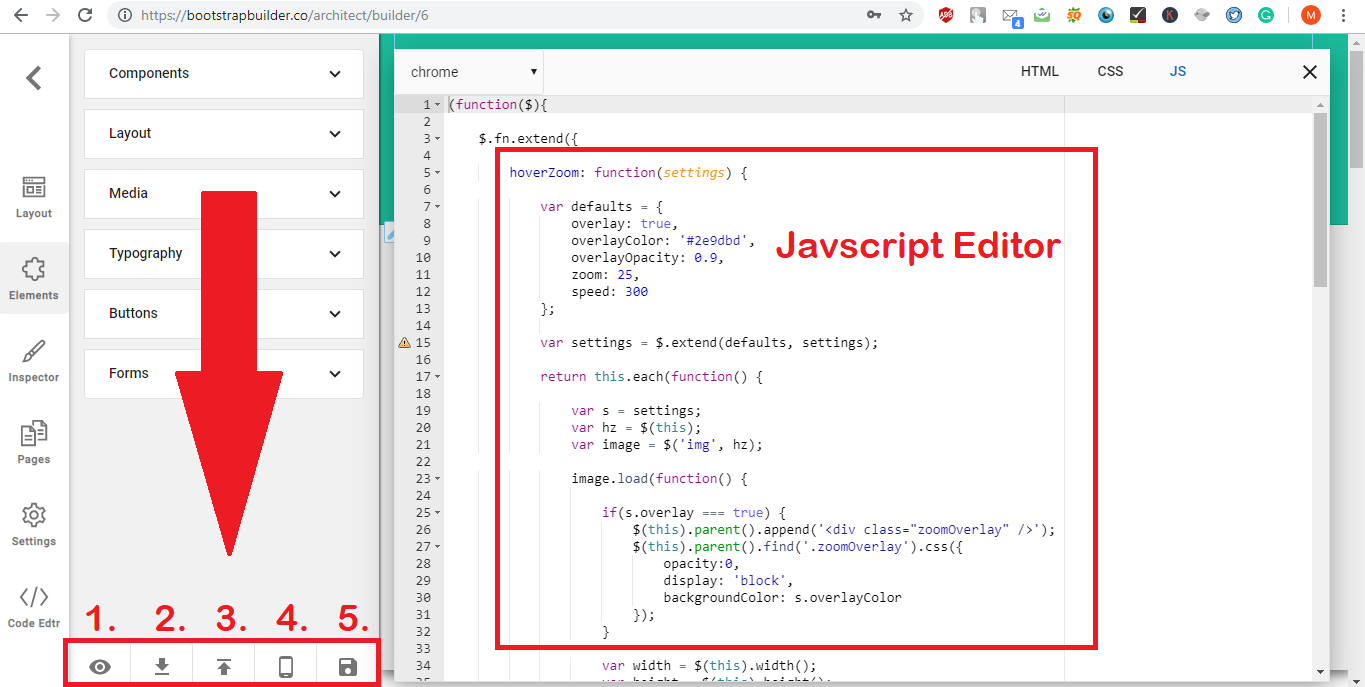Expand the Forms accordion section

pyautogui.click(x=224, y=373)
